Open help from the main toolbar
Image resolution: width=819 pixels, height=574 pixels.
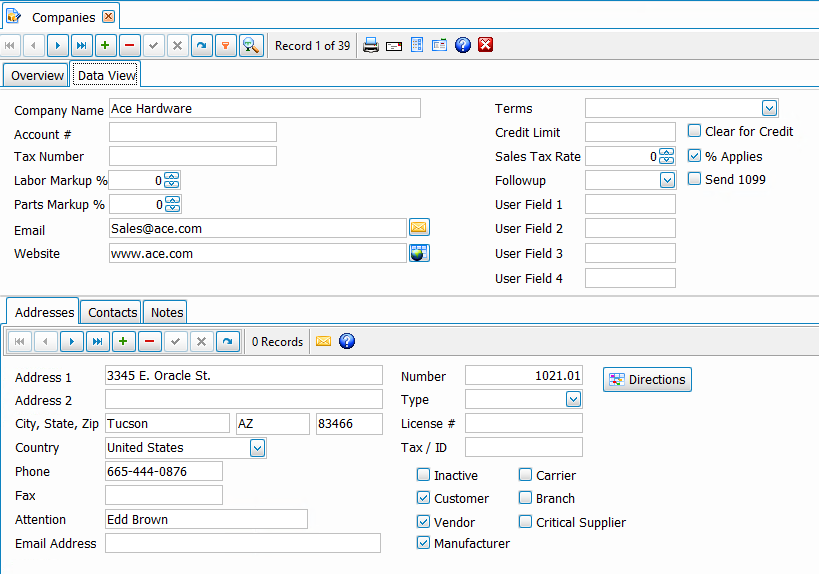463,45
